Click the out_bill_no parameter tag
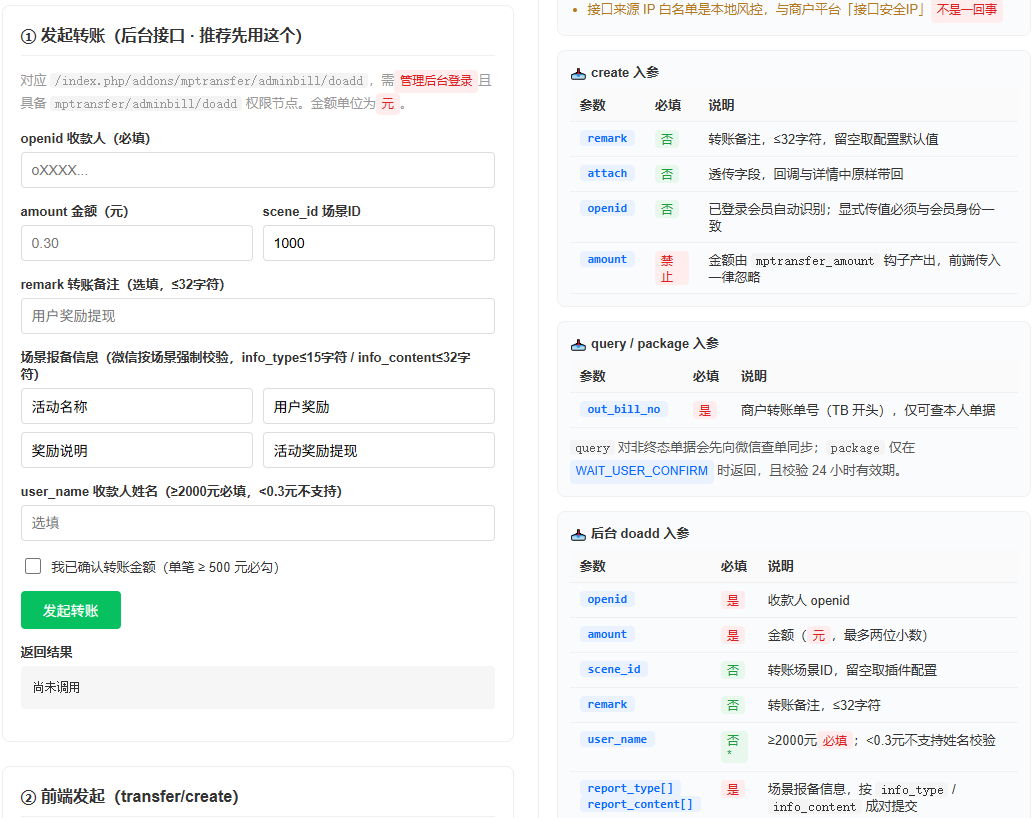Viewport: 1034px width, 818px height. tap(624, 410)
